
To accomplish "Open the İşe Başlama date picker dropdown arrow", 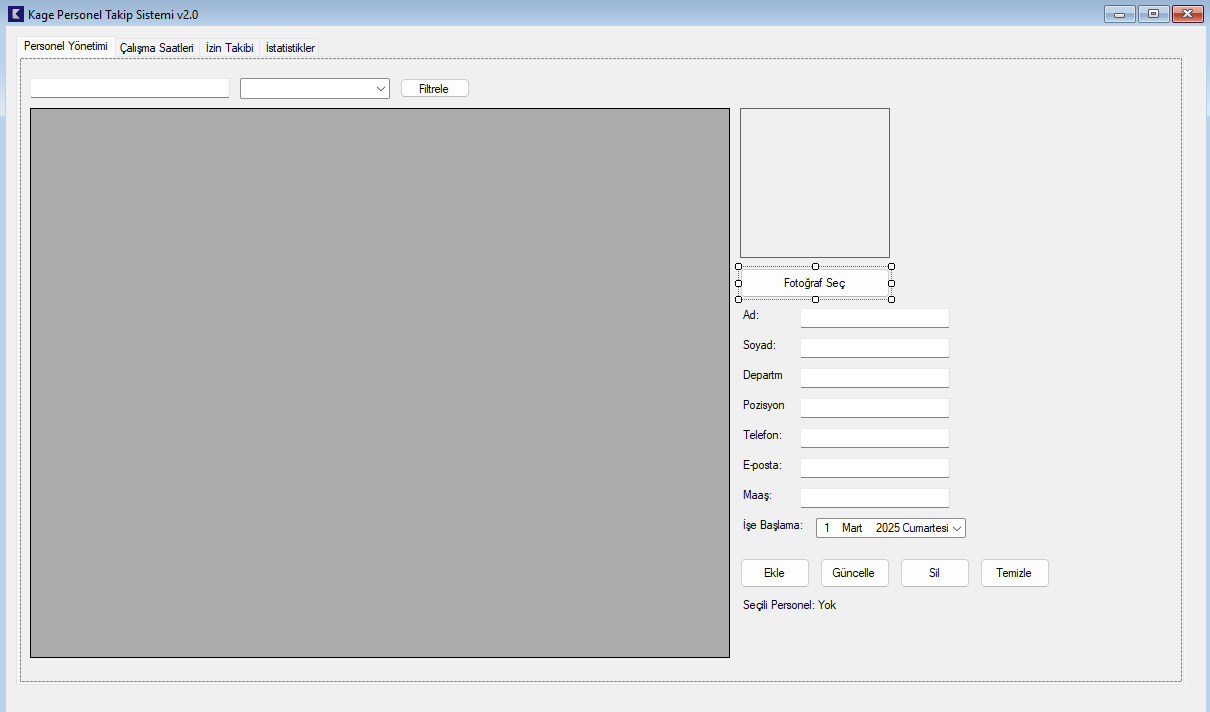I will [x=957, y=528].
